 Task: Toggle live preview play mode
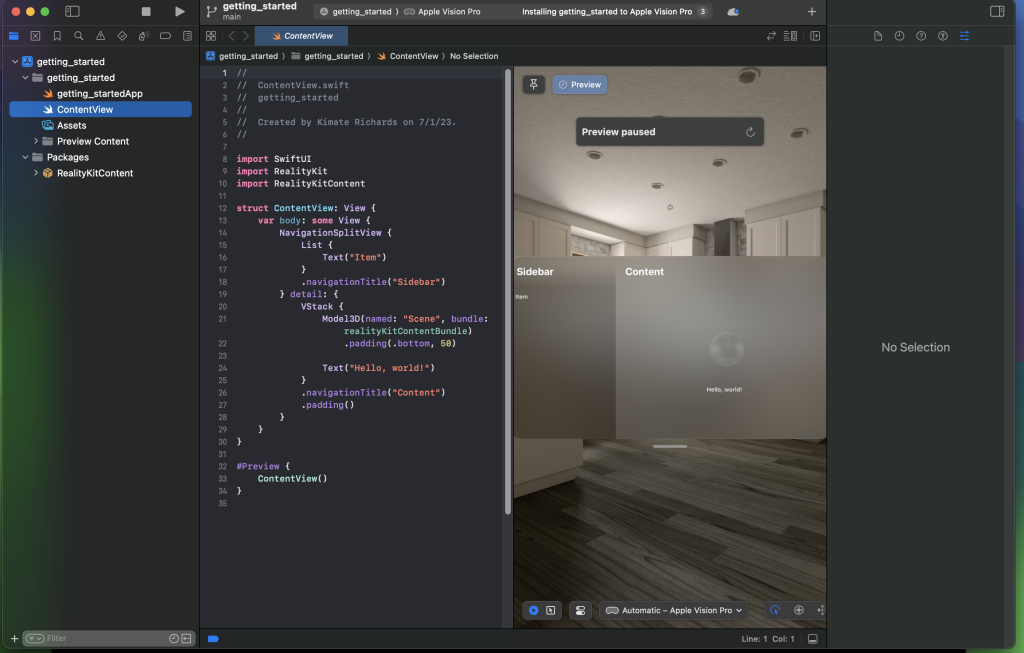(532, 609)
